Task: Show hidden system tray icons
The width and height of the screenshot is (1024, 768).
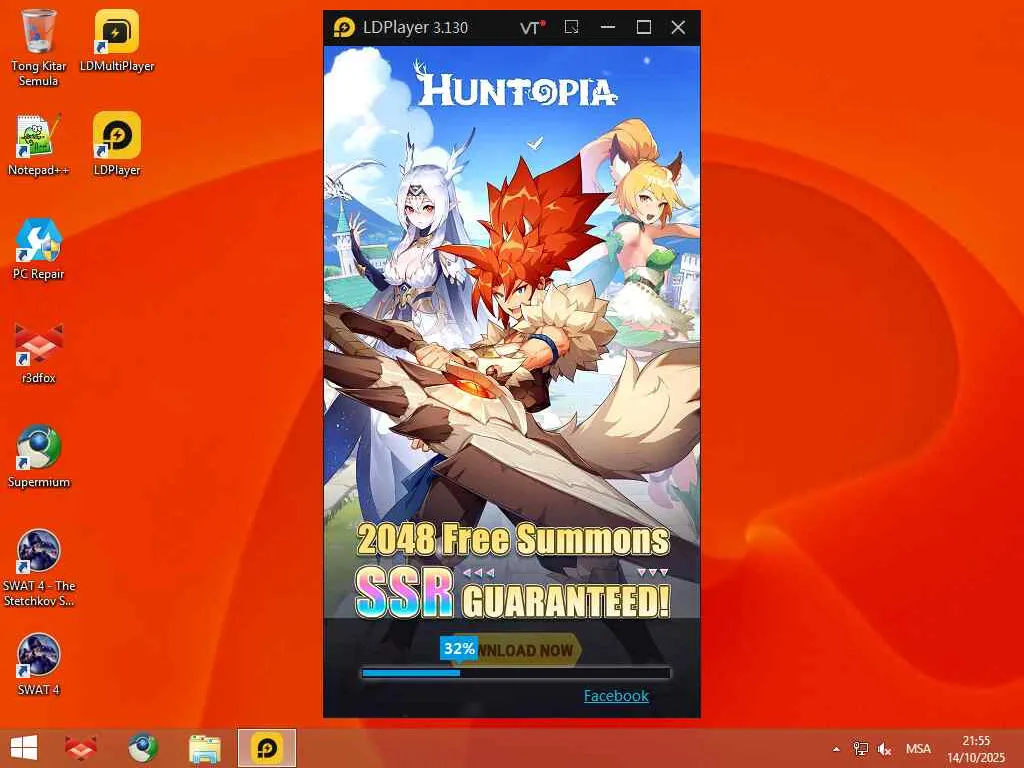Action: pos(836,749)
